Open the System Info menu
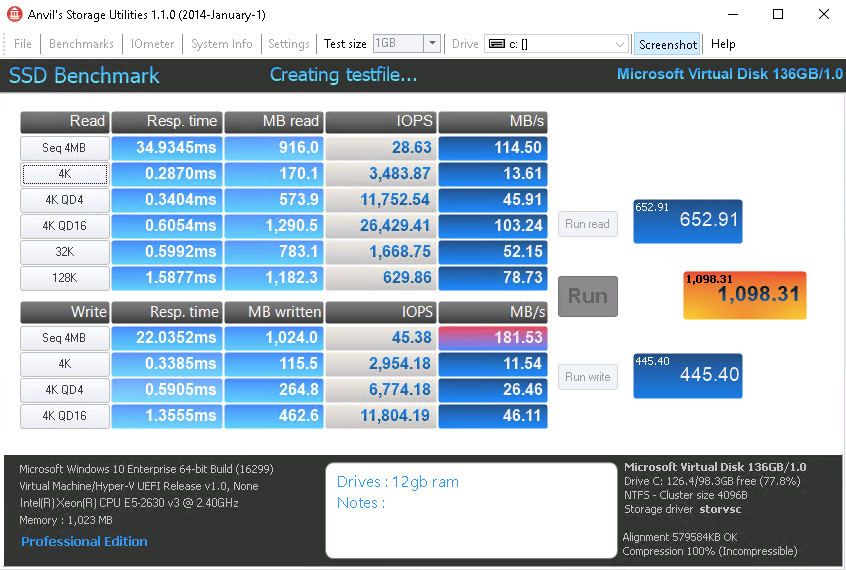Screen dimensions: 846x570 click(222, 44)
